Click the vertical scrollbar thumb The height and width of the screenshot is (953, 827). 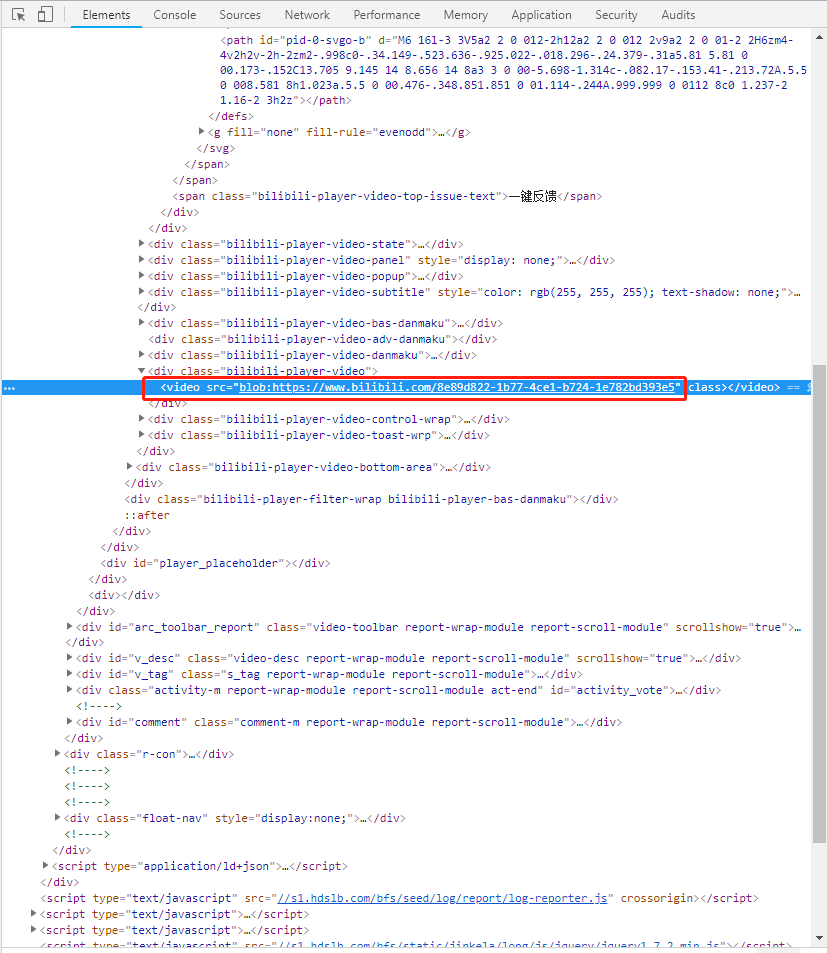[x=819, y=604]
